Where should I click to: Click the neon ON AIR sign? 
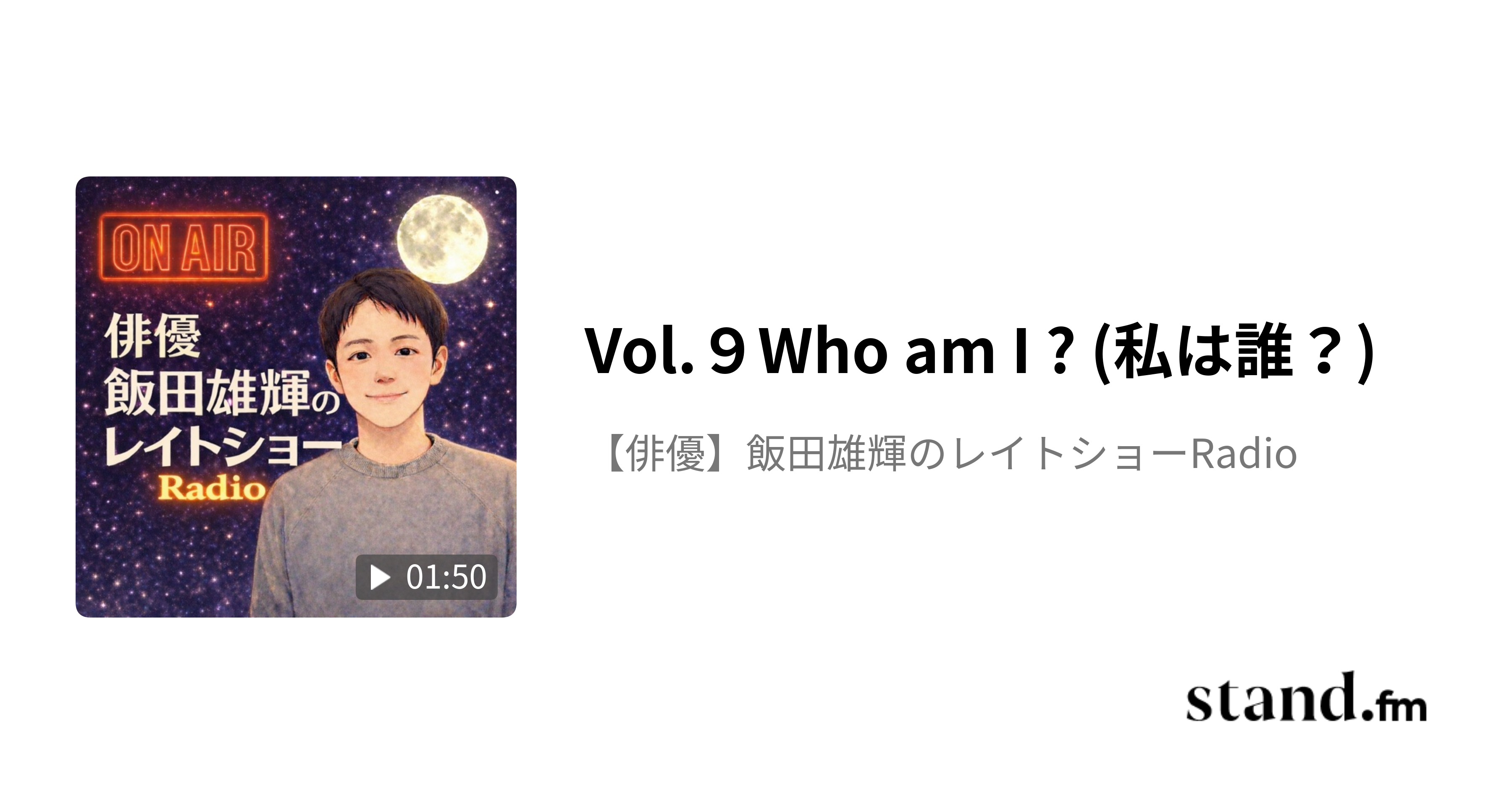(184, 247)
